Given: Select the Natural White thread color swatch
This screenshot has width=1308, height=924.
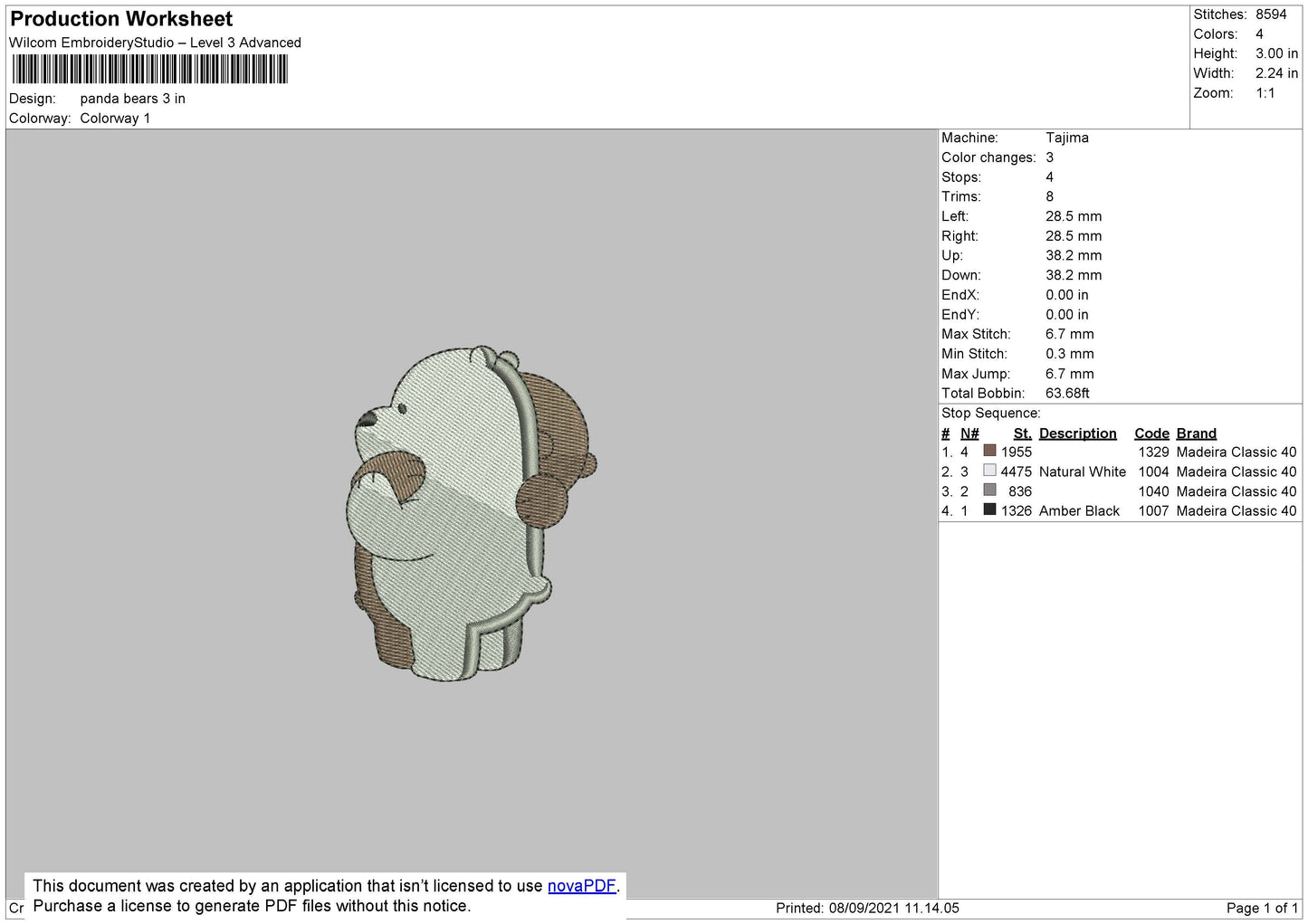Looking at the screenshot, I should point(989,471).
